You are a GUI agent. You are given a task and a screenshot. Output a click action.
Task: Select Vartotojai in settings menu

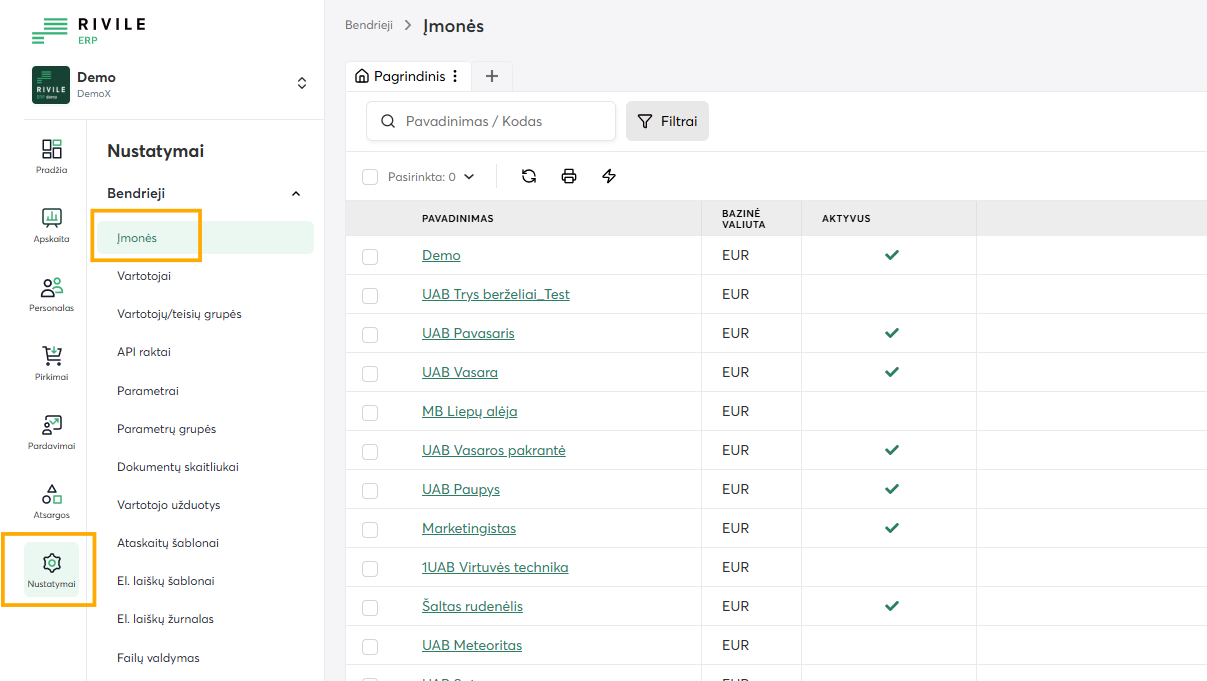144,275
